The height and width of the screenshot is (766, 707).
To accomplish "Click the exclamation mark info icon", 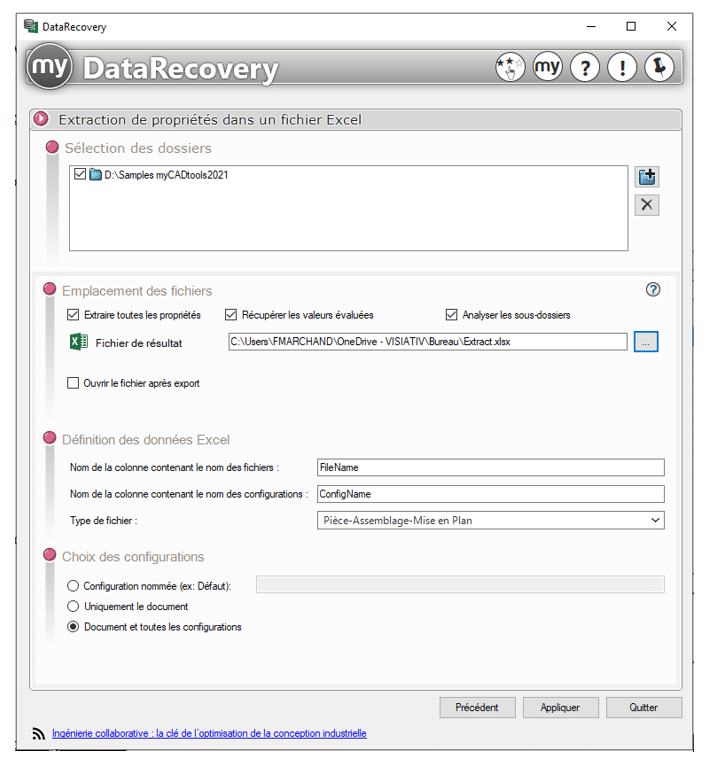I will [x=621, y=67].
